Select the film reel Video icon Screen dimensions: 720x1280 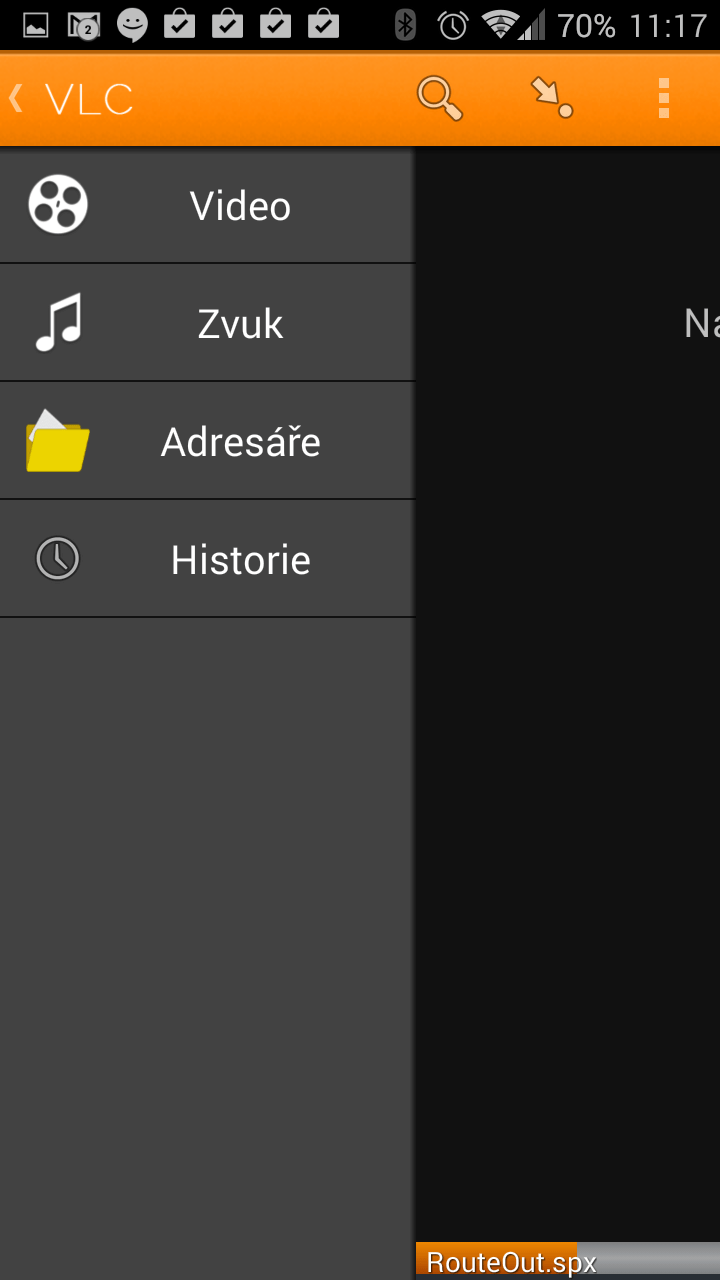pyautogui.click(x=58, y=204)
